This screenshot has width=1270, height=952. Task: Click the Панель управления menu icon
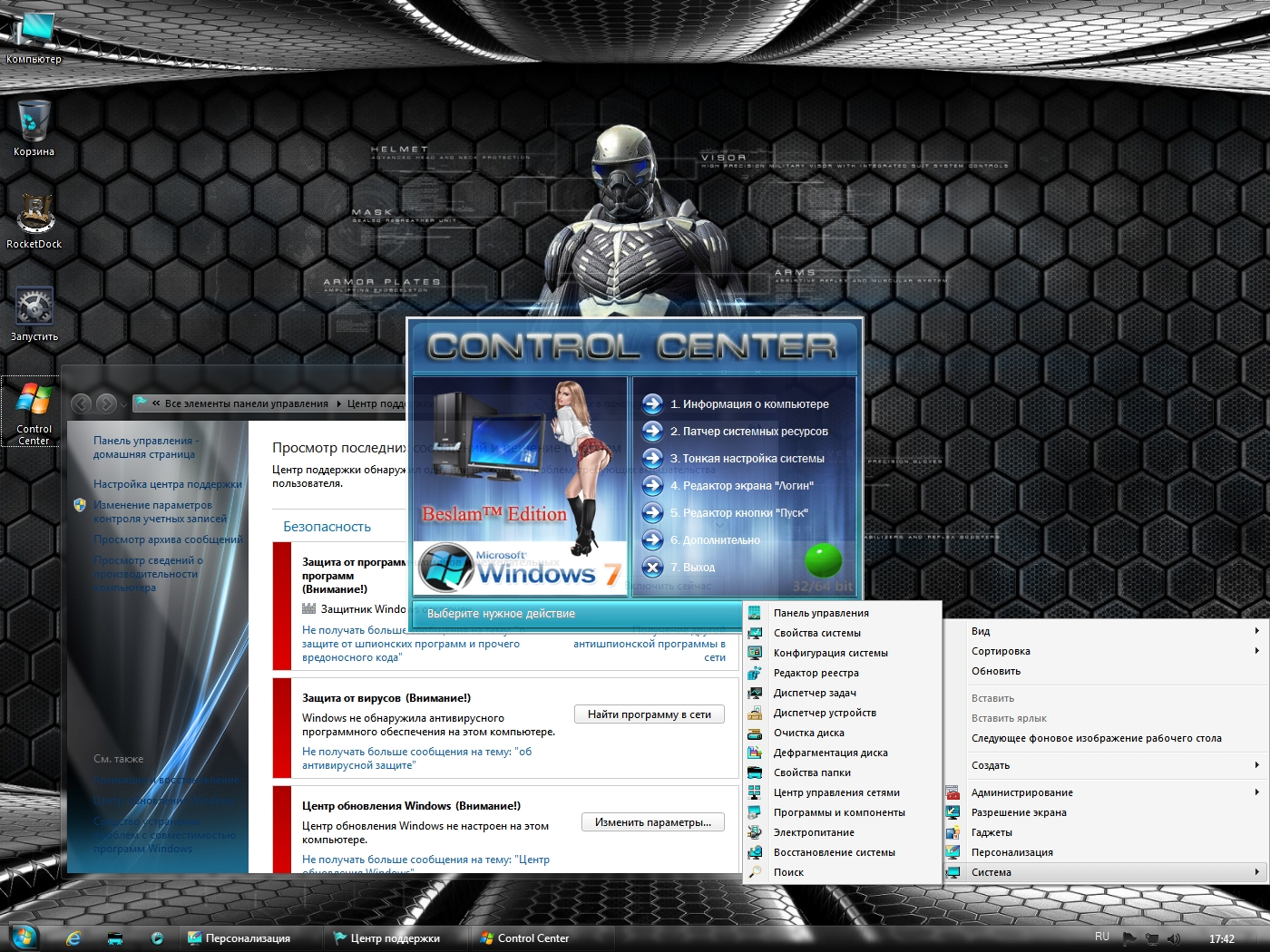(755, 613)
